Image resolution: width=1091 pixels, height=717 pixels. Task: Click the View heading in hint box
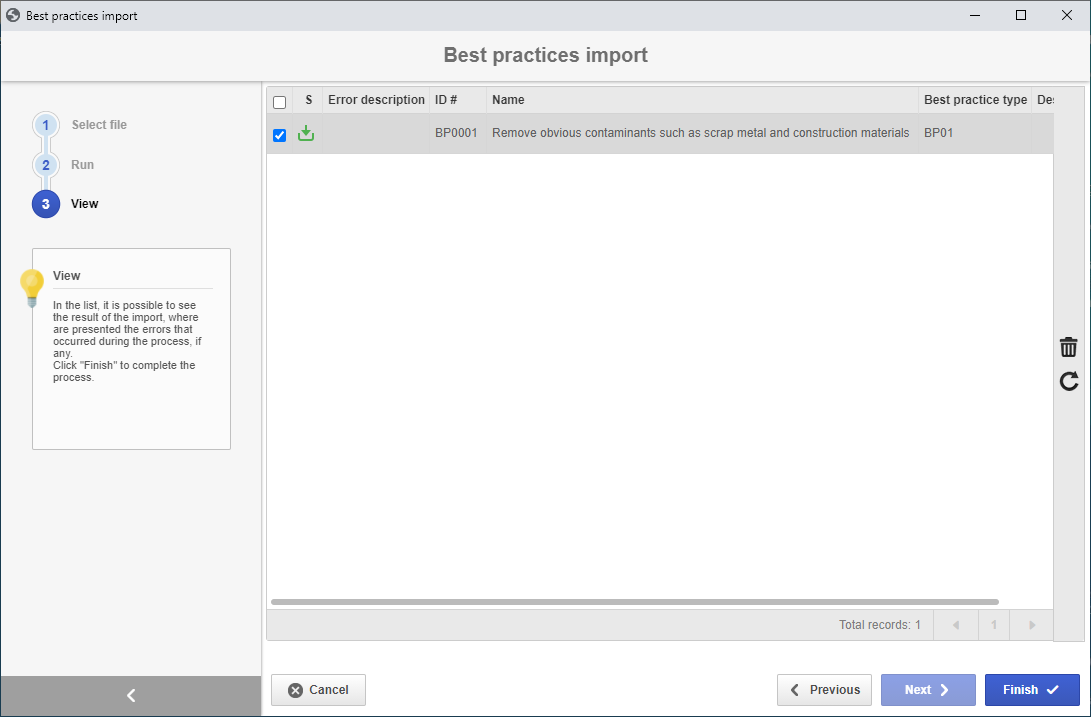point(67,276)
